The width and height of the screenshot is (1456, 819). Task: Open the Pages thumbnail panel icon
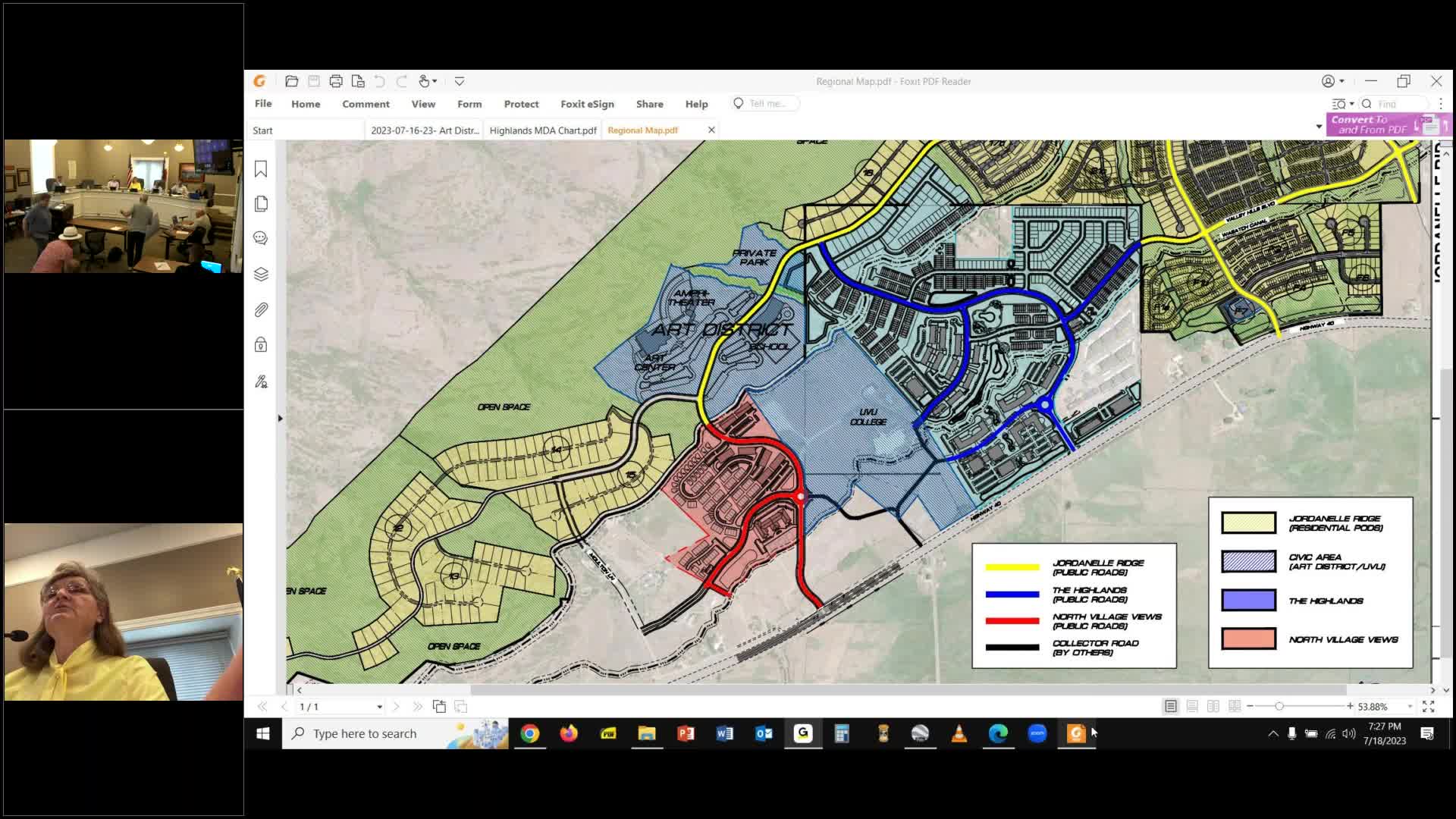pos(261,203)
